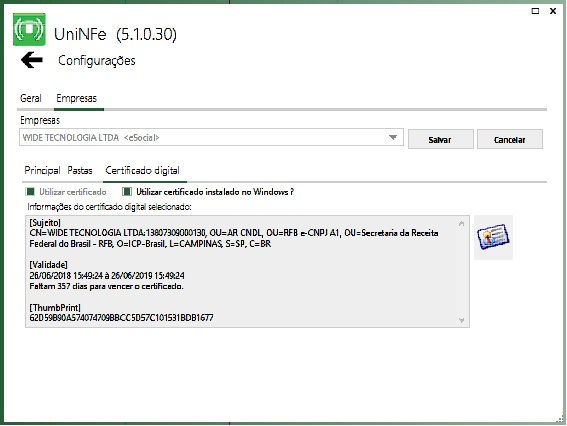
Task: Click the validity dates 26/06/2018 to 26/06/2019
Action: [x=107, y=276]
